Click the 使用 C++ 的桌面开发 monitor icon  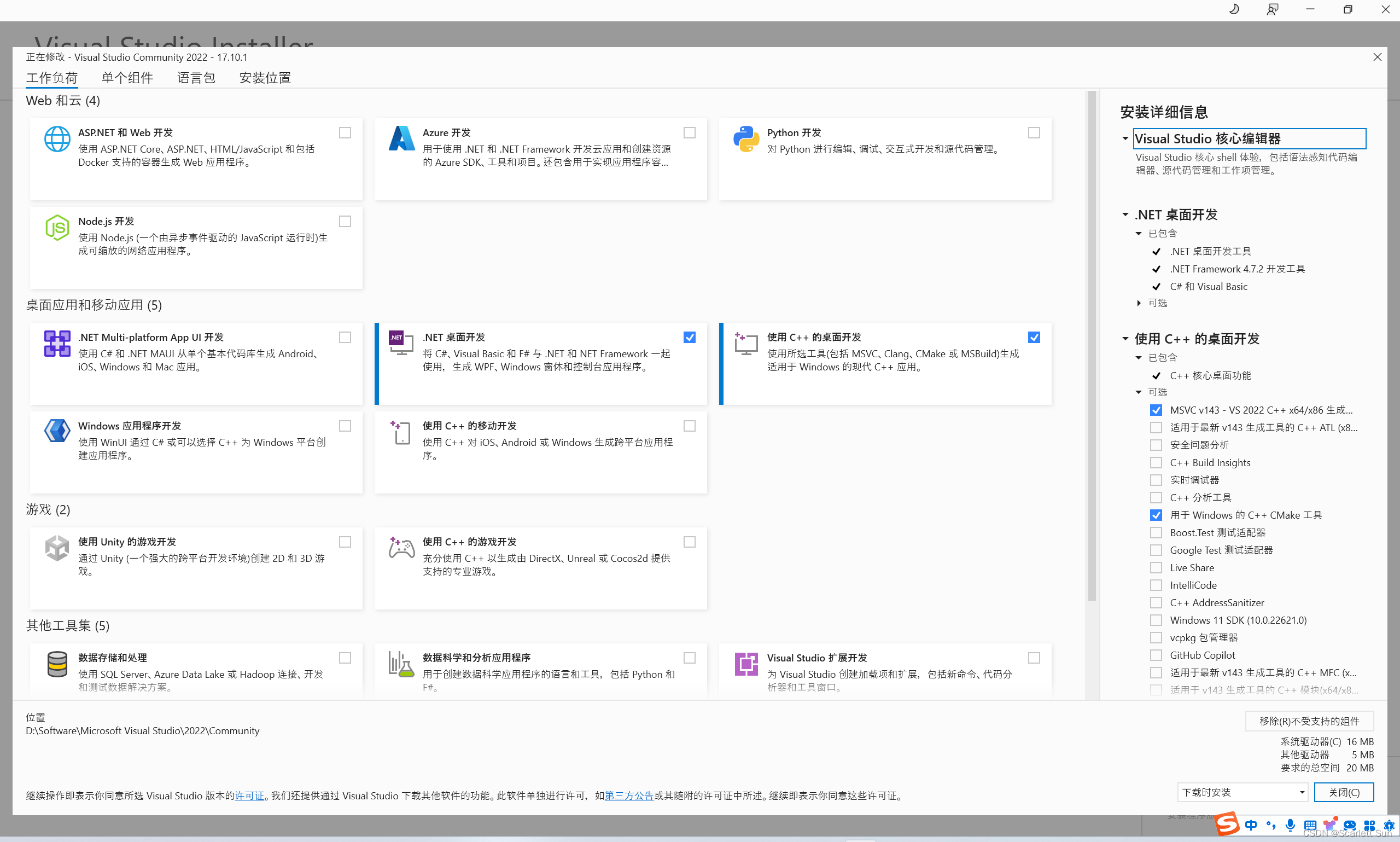(745, 343)
